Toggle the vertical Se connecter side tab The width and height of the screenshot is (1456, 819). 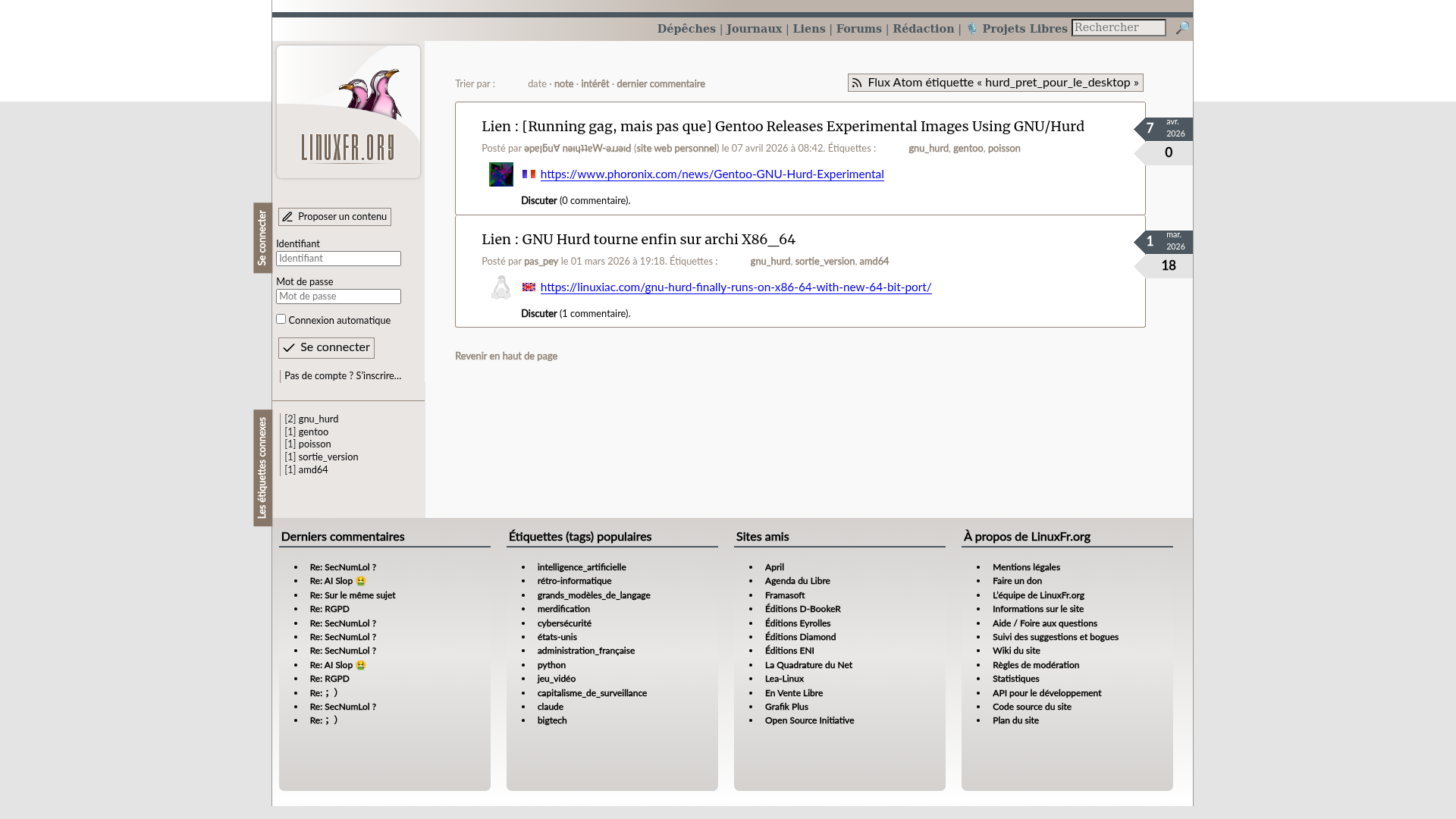tap(262, 238)
